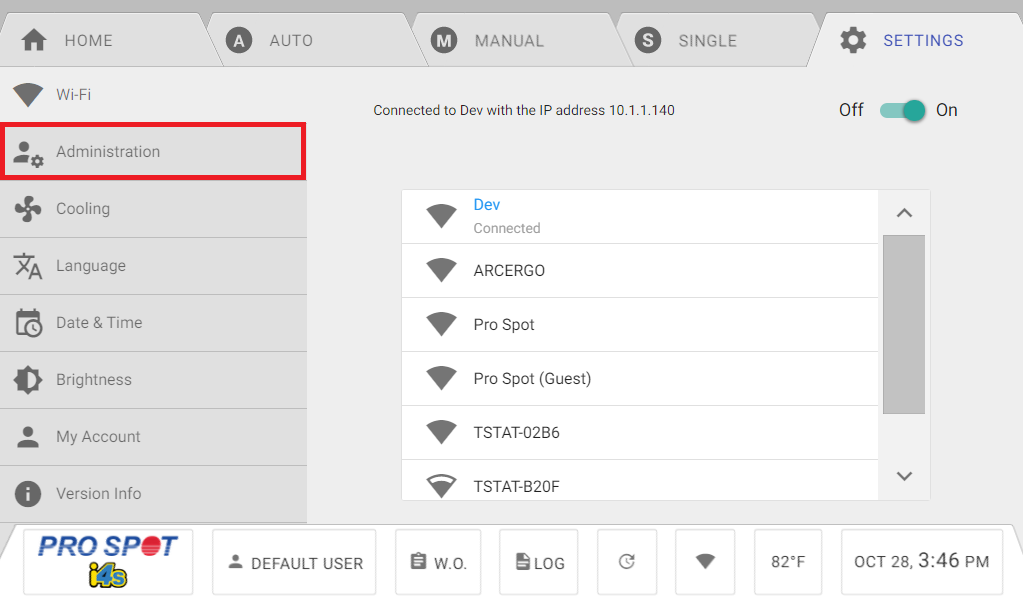Open the Home tab

tap(104, 40)
